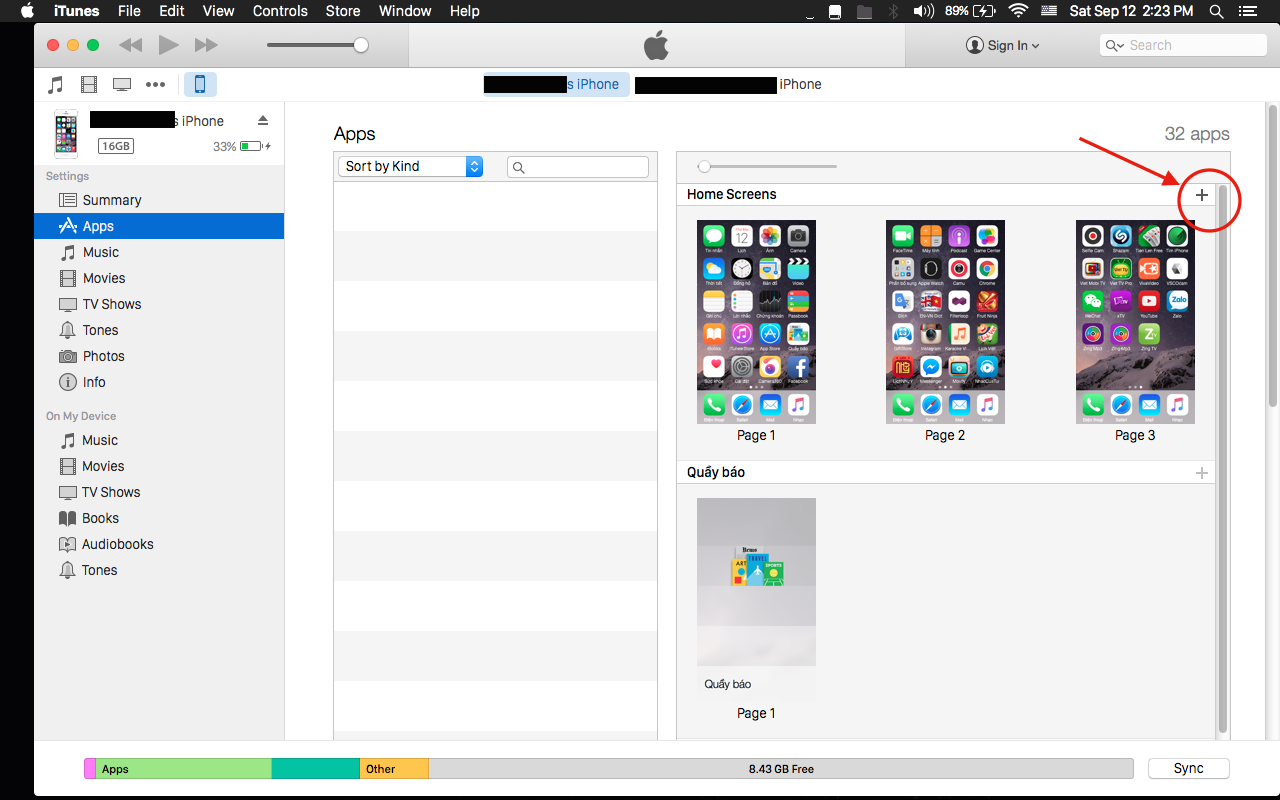Open Notification Center from menu bar
The image size is (1280, 800).
[x=1250, y=11]
